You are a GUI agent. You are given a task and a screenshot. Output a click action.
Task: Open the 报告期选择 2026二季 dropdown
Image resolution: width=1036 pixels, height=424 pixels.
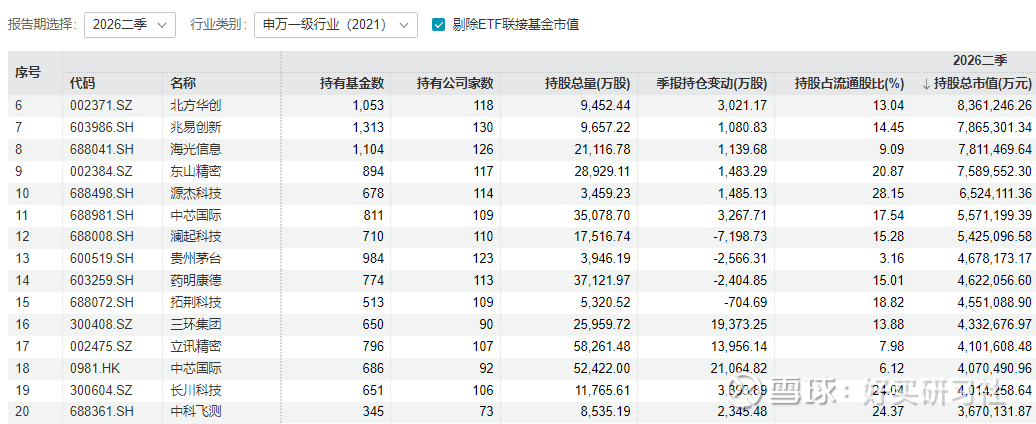[x=130, y=25]
